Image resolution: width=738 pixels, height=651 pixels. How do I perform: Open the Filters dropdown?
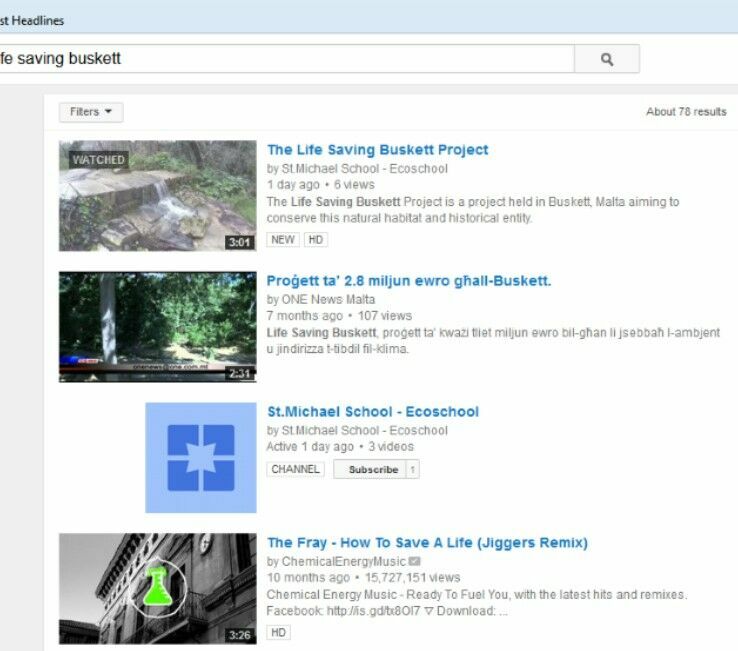90,112
